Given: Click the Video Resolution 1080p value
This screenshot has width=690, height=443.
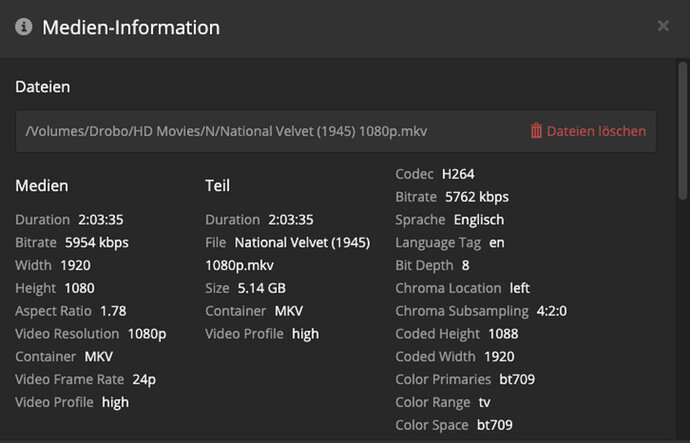Looking at the screenshot, I should tap(147, 334).
